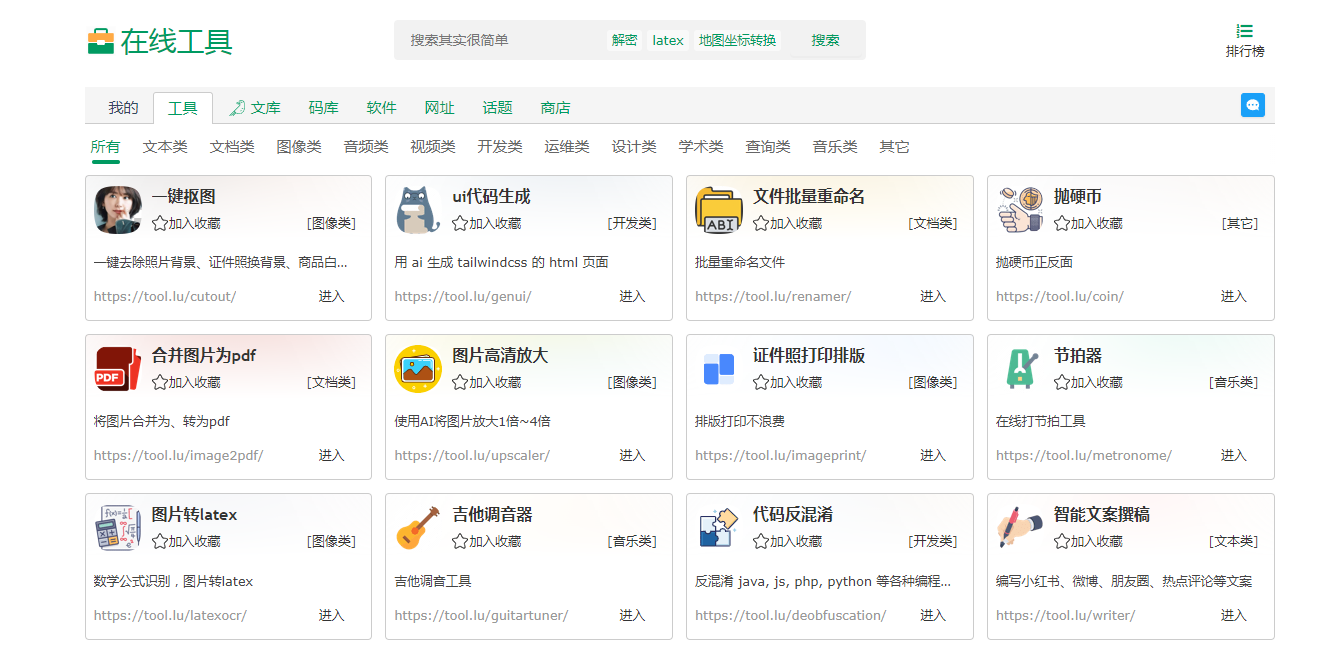The height and width of the screenshot is (652, 1337).
Task: Open the https://tool.lu/imageprint/ link
Action: click(x=780, y=456)
